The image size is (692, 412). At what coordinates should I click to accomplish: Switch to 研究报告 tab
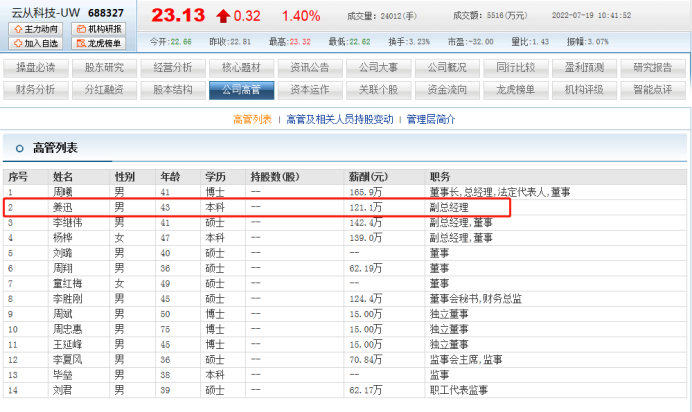653,68
